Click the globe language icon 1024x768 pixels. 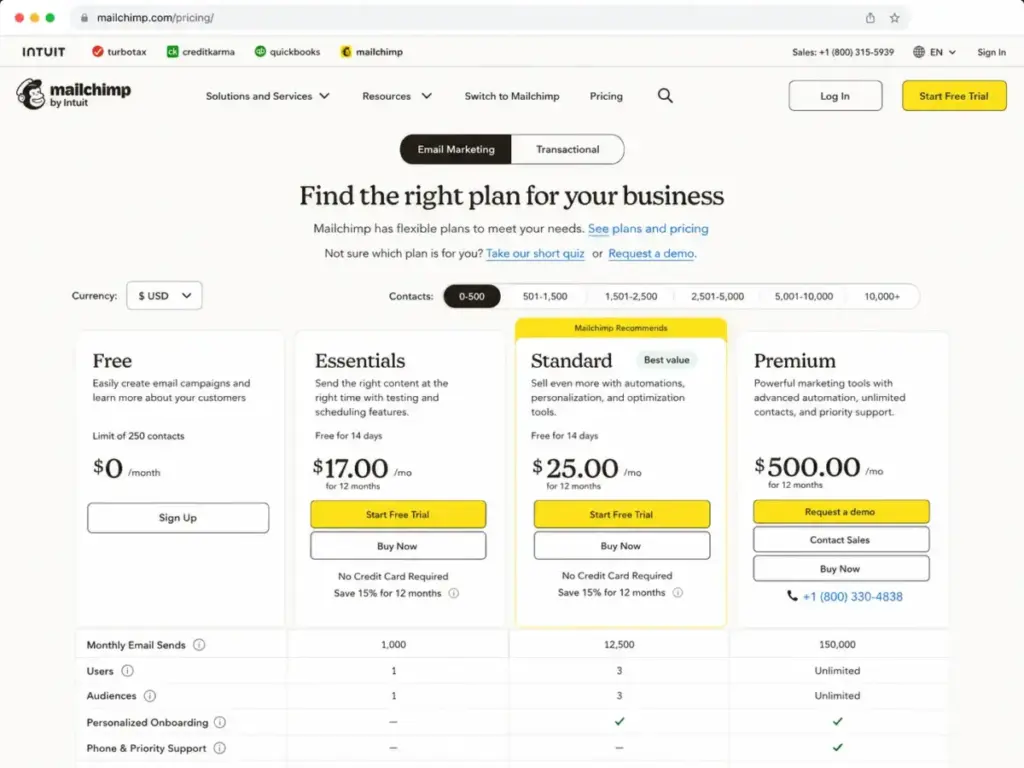(x=919, y=52)
